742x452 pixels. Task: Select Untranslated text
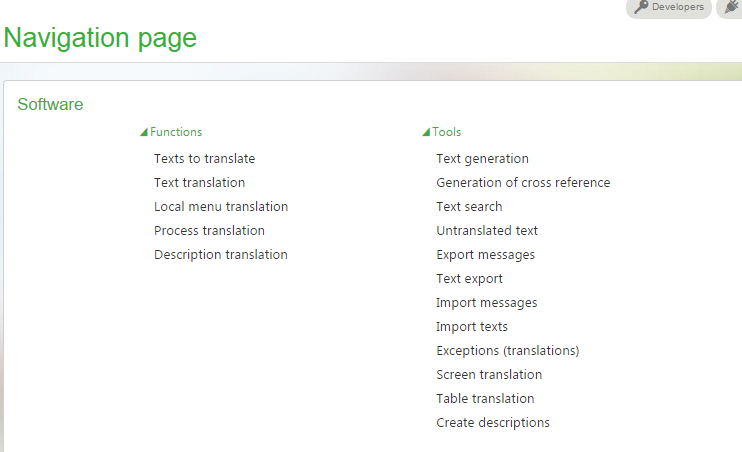(487, 230)
